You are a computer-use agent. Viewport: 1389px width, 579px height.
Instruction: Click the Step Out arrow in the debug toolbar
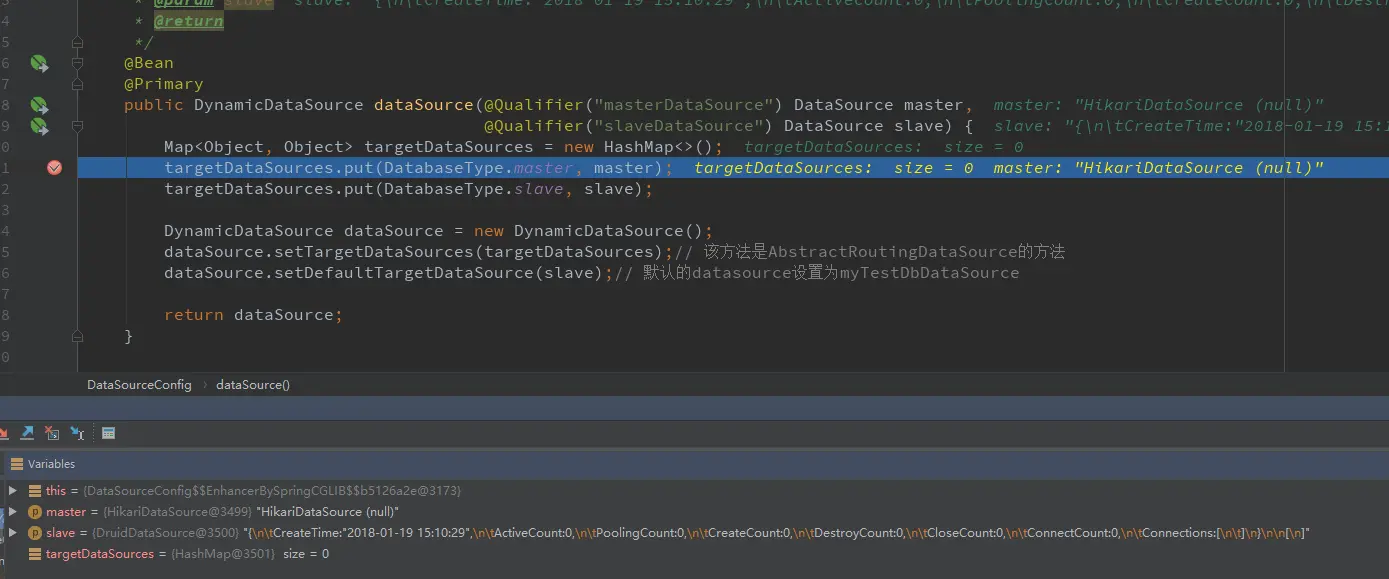click(x=27, y=433)
